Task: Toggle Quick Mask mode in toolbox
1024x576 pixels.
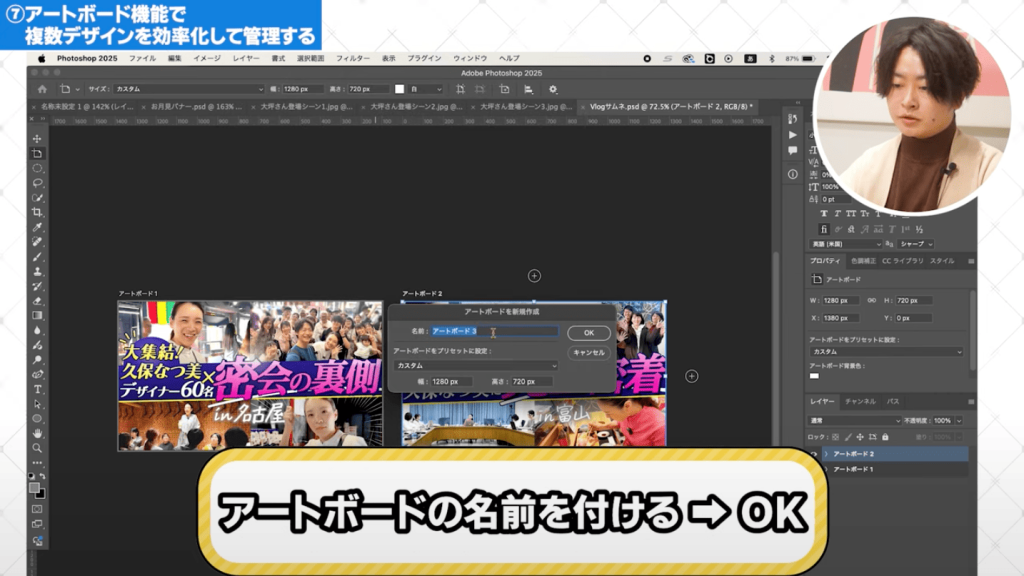Action: click(37, 509)
